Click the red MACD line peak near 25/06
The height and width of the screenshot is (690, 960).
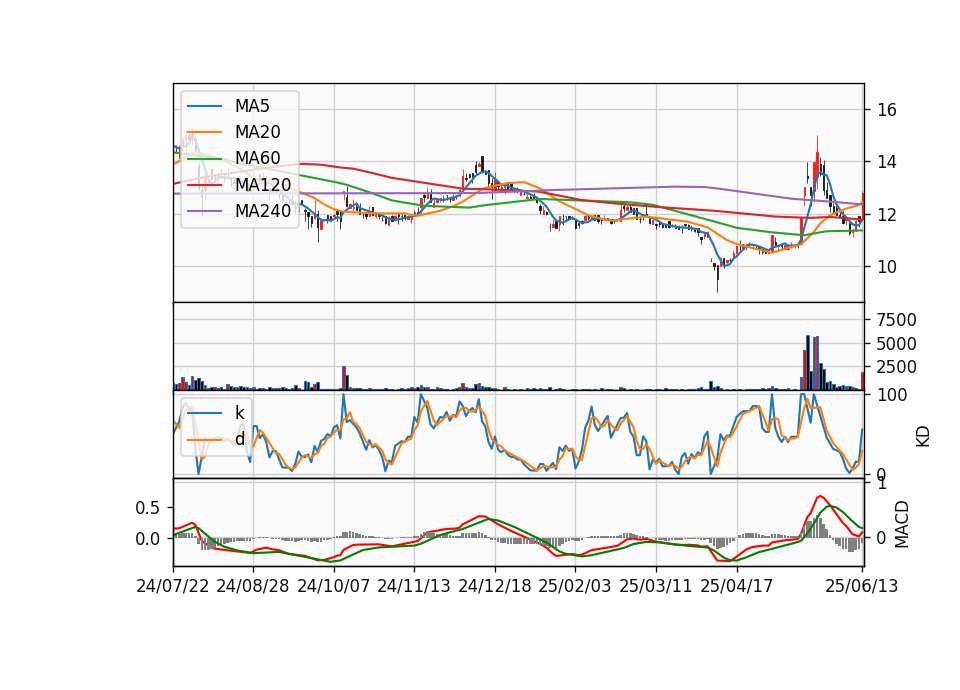click(820, 497)
